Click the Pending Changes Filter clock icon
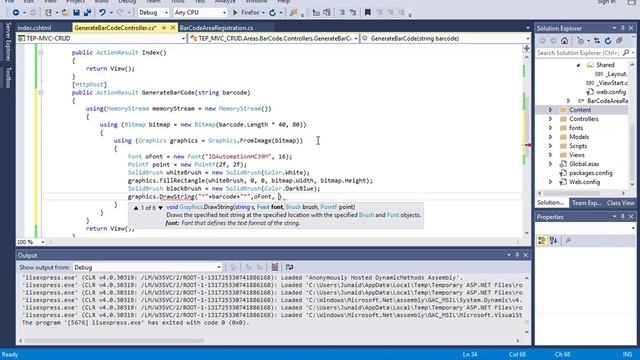The height and width of the screenshot is (360, 640). 580,41
